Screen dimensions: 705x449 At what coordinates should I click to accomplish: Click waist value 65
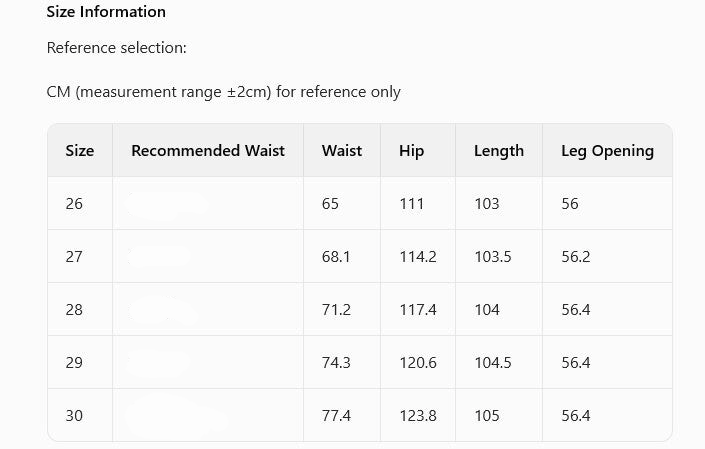pos(331,204)
